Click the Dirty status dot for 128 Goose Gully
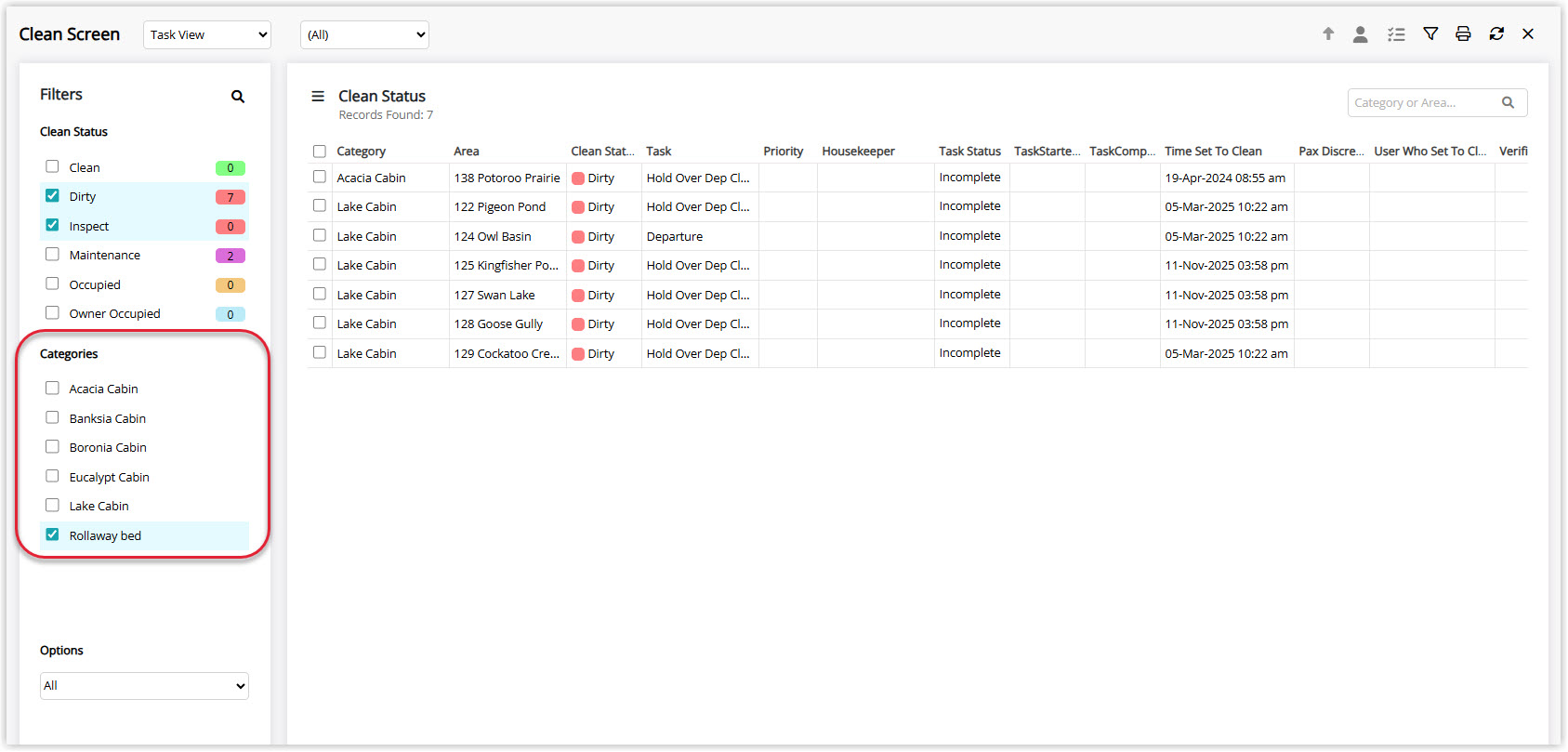 [x=578, y=324]
